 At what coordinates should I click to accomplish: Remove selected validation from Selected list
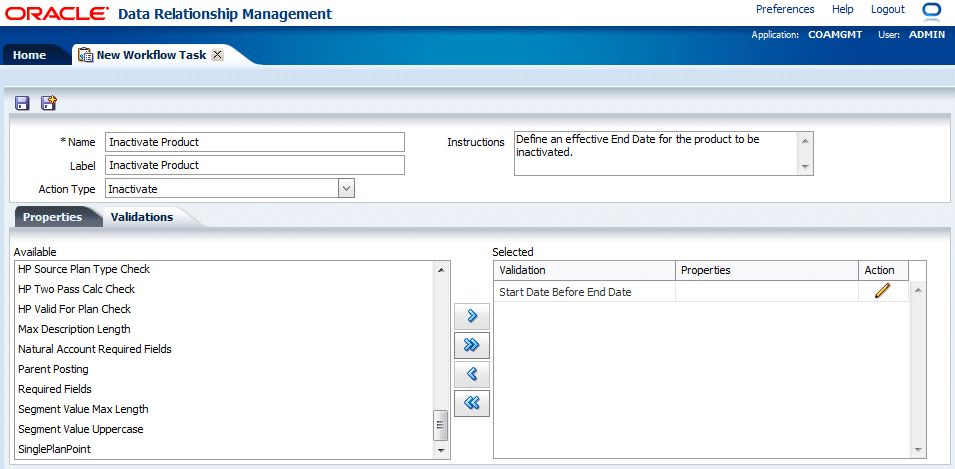tap(471, 373)
